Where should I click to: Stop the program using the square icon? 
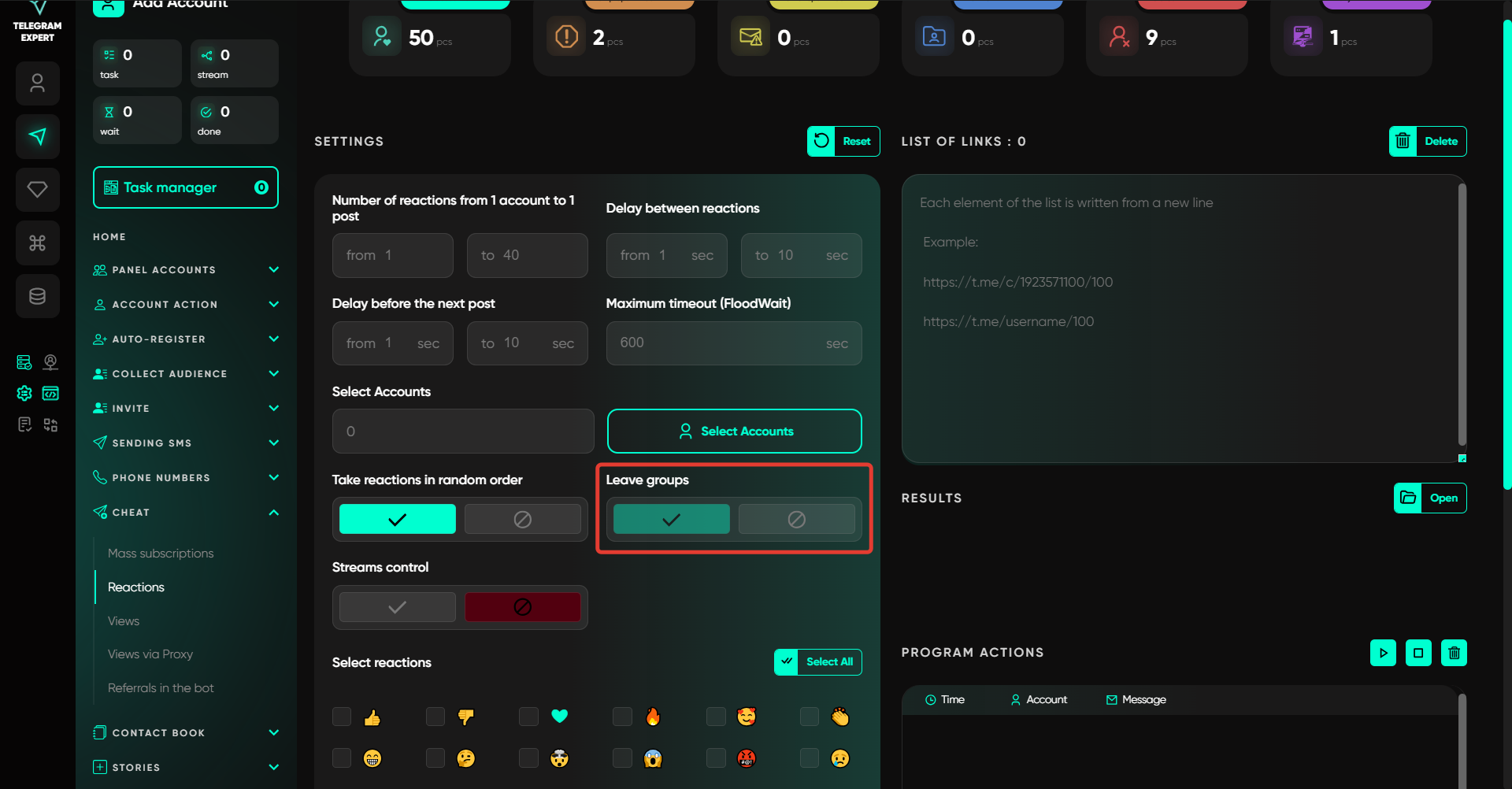point(1418,653)
